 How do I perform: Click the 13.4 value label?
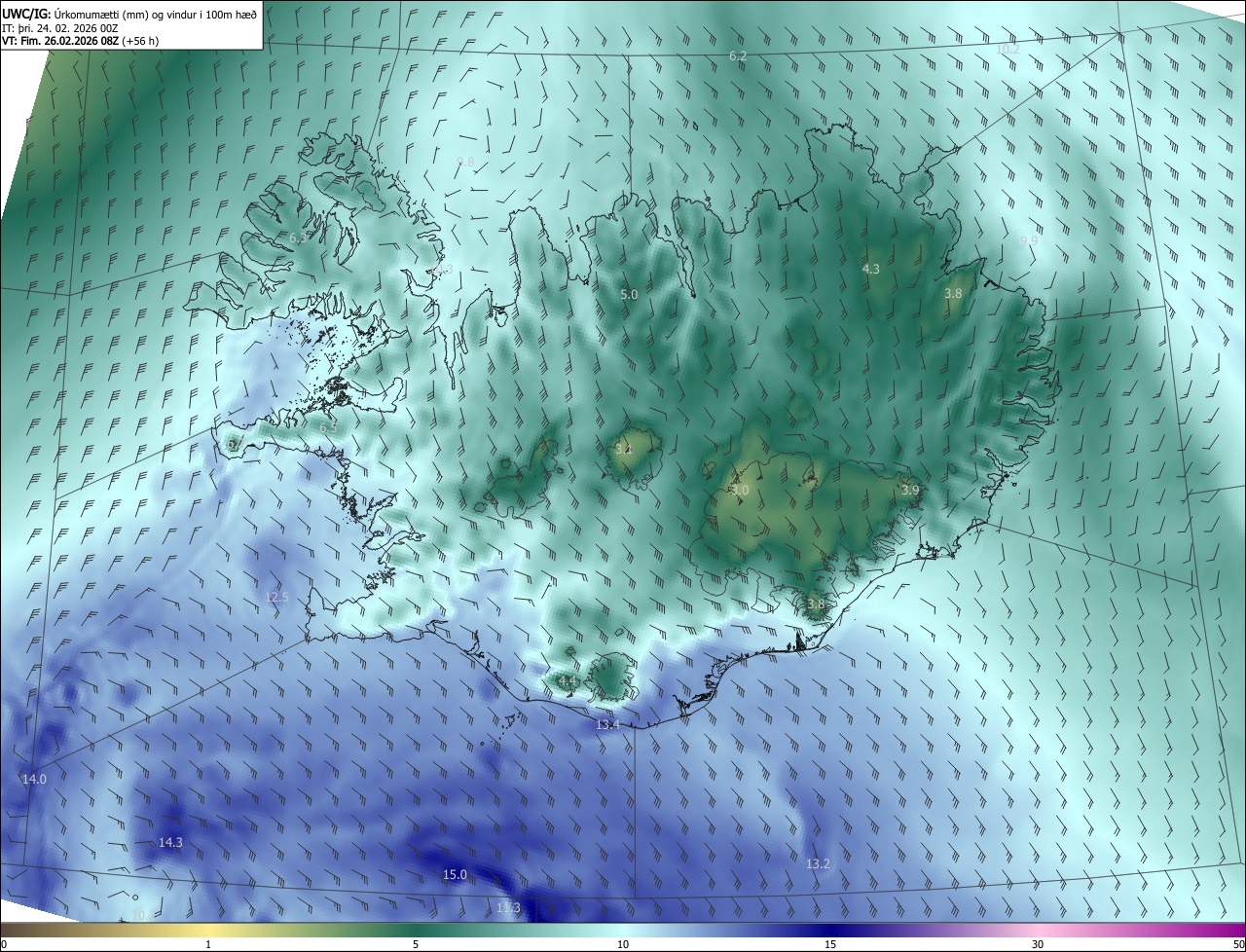(x=607, y=724)
